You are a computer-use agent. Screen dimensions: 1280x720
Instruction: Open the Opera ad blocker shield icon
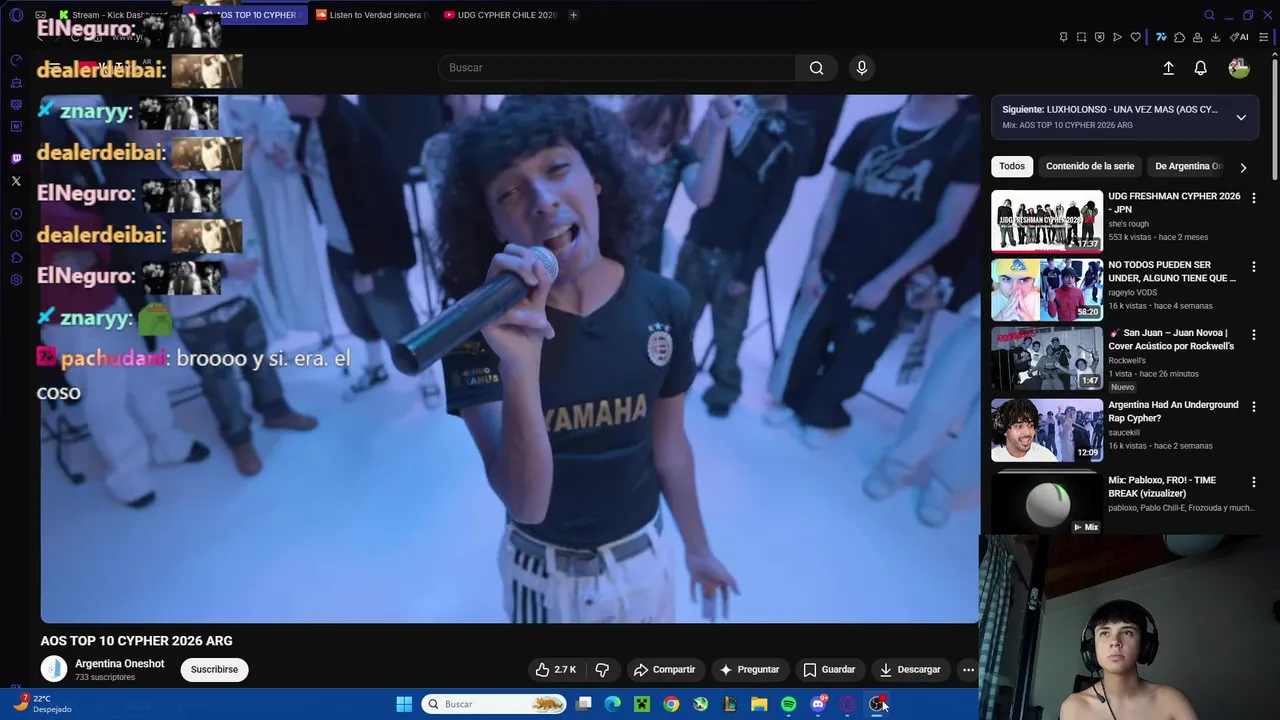(1099, 37)
